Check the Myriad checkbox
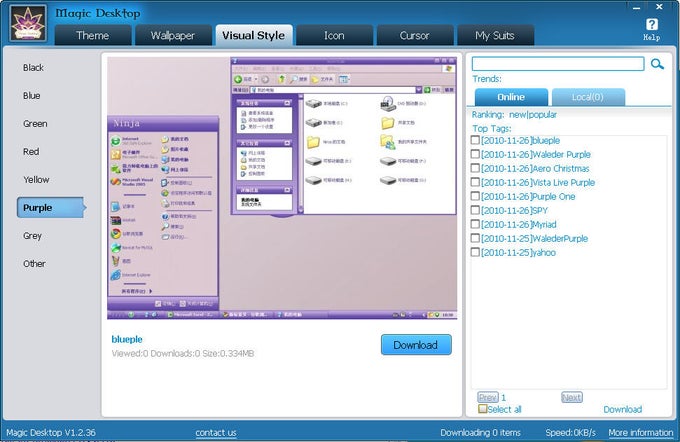The image size is (680, 442). (x=475, y=224)
